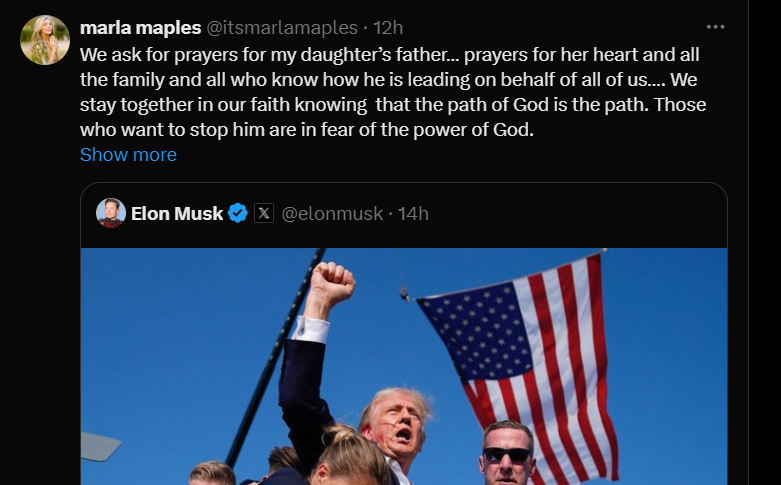
Task: Click Elon Musk's small avatar in quoted post
Action: pos(110,213)
